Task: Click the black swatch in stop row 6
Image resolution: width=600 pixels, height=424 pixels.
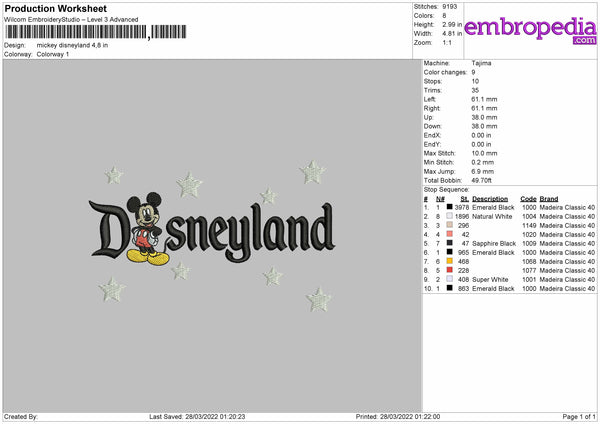Action: 450,252
